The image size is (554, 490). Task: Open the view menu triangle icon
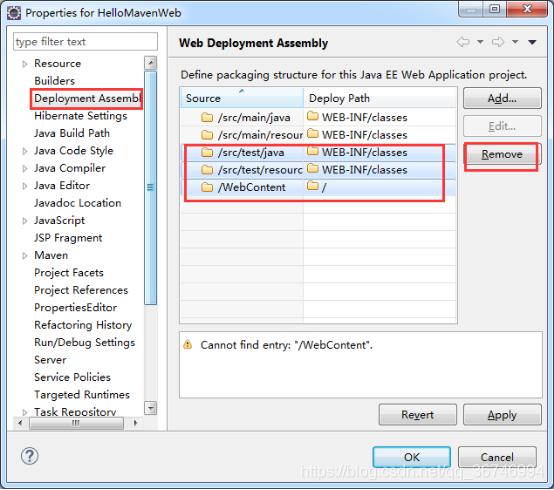pos(532,42)
